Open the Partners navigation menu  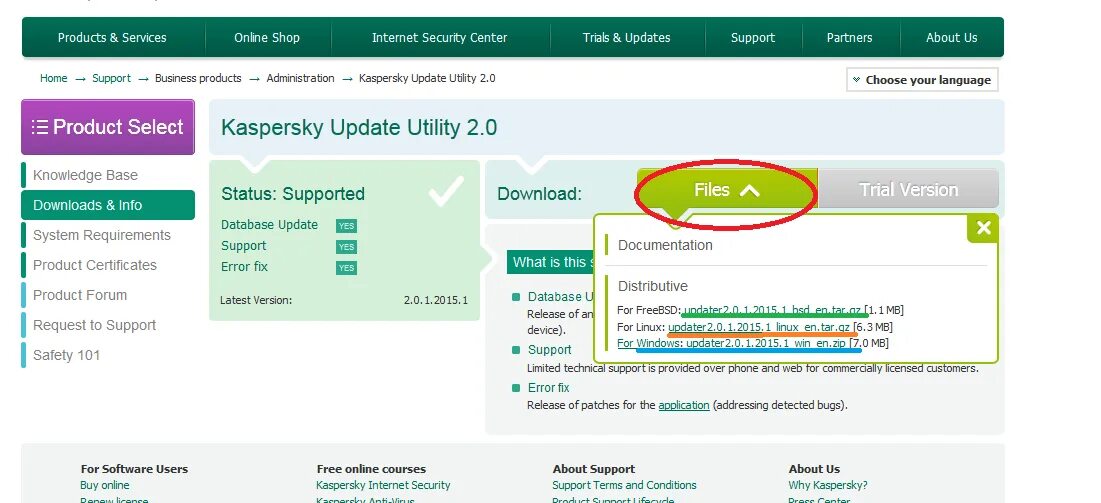[x=850, y=38]
